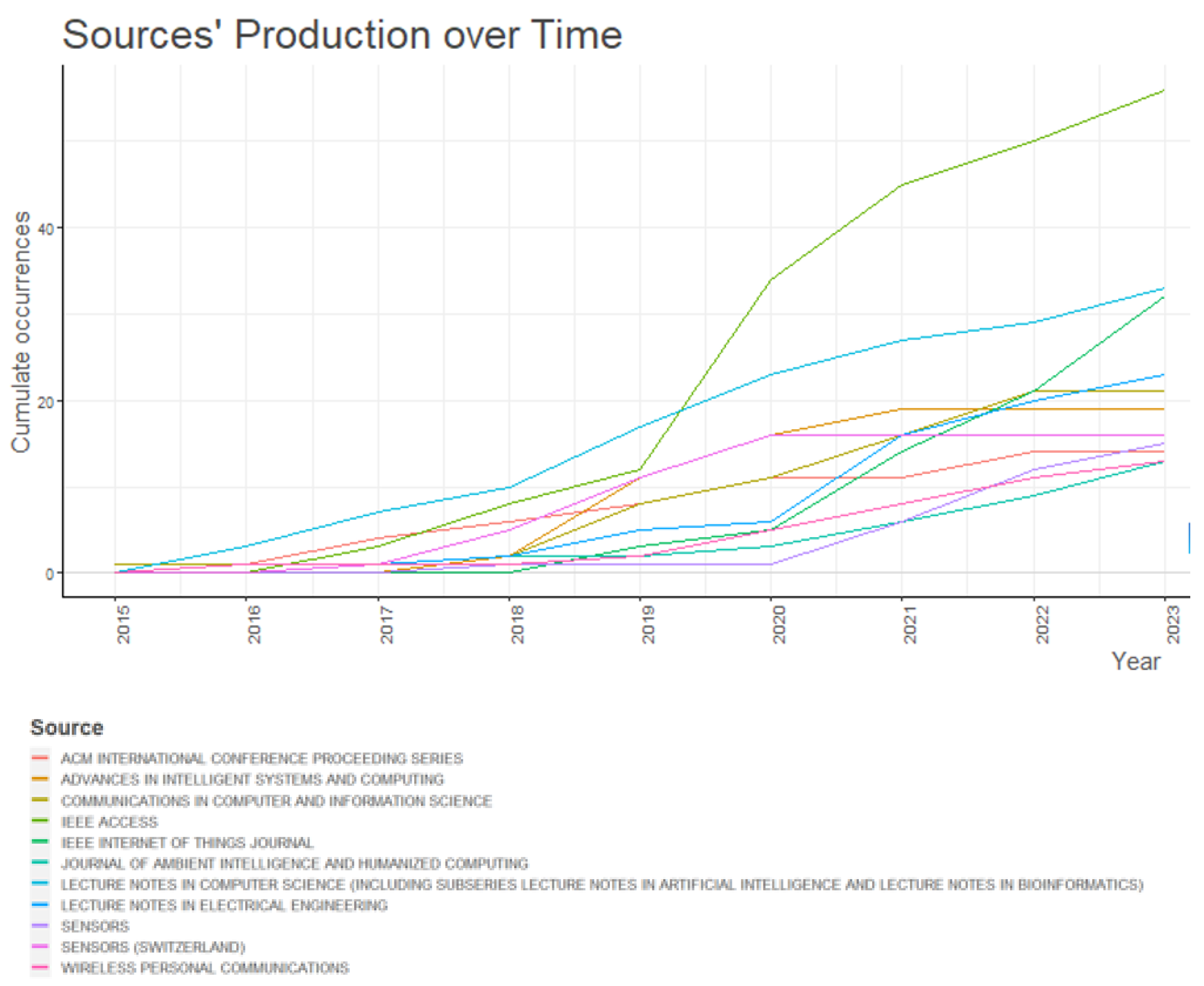Image resolution: width=1204 pixels, height=986 pixels.
Task: Click the Source legend heading
Action: (x=67, y=727)
